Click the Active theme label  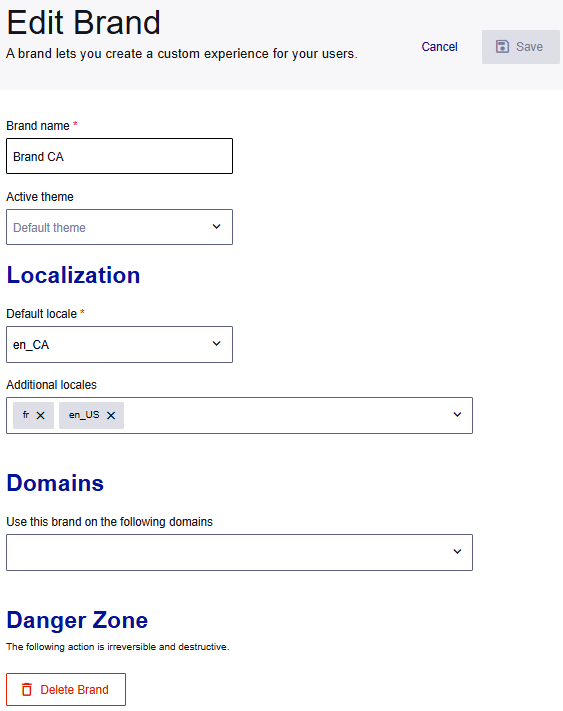click(40, 197)
